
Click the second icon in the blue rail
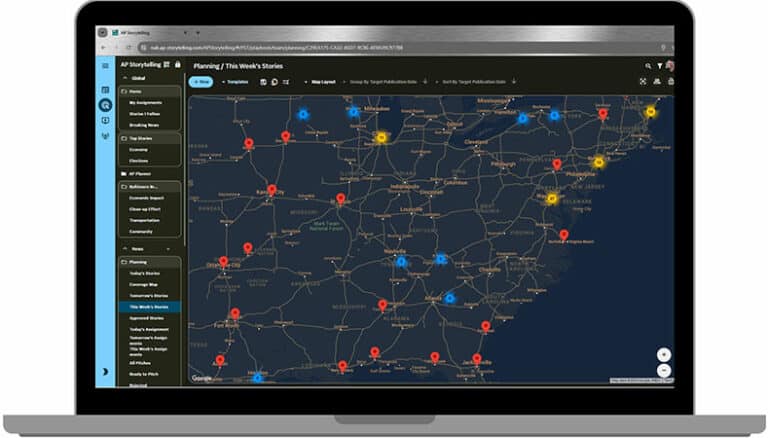pyautogui.click(x=105, y=90)
